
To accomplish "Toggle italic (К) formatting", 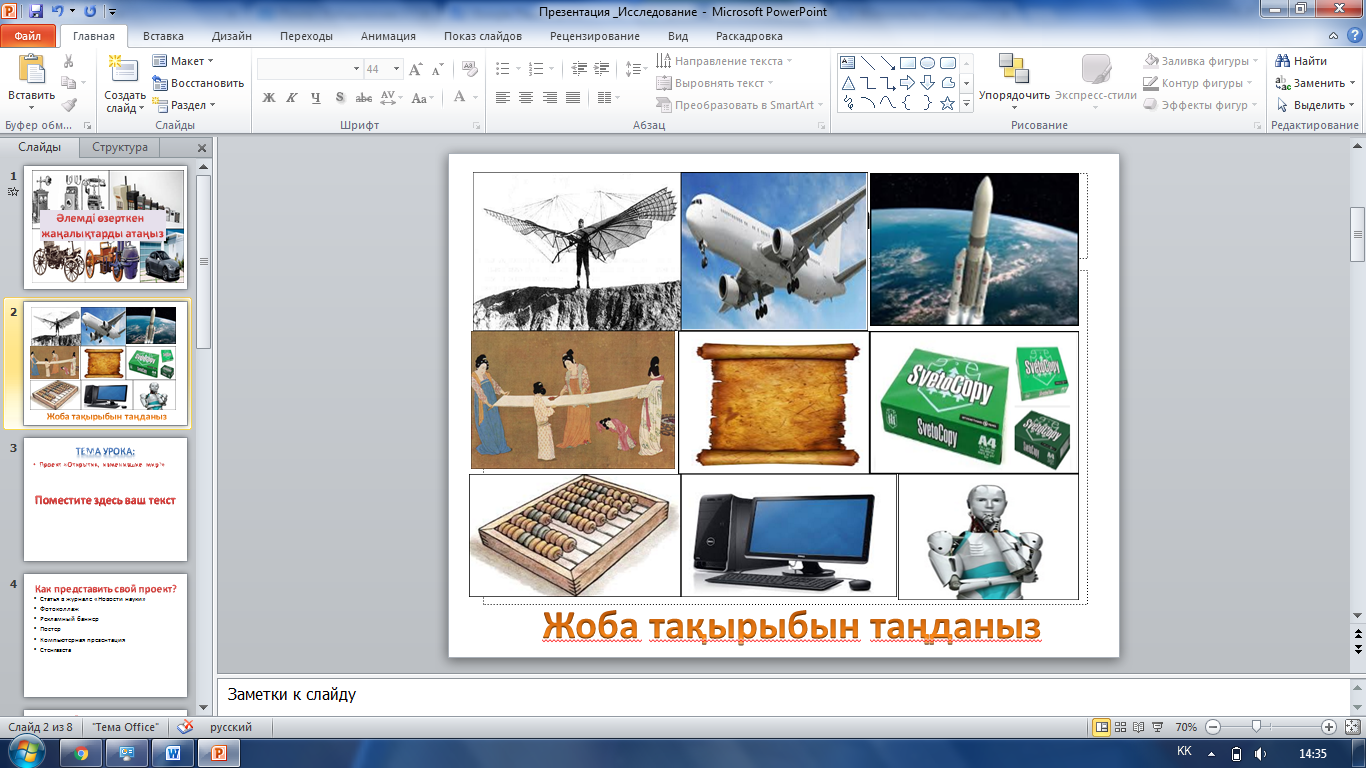I will tap(292, 98).
